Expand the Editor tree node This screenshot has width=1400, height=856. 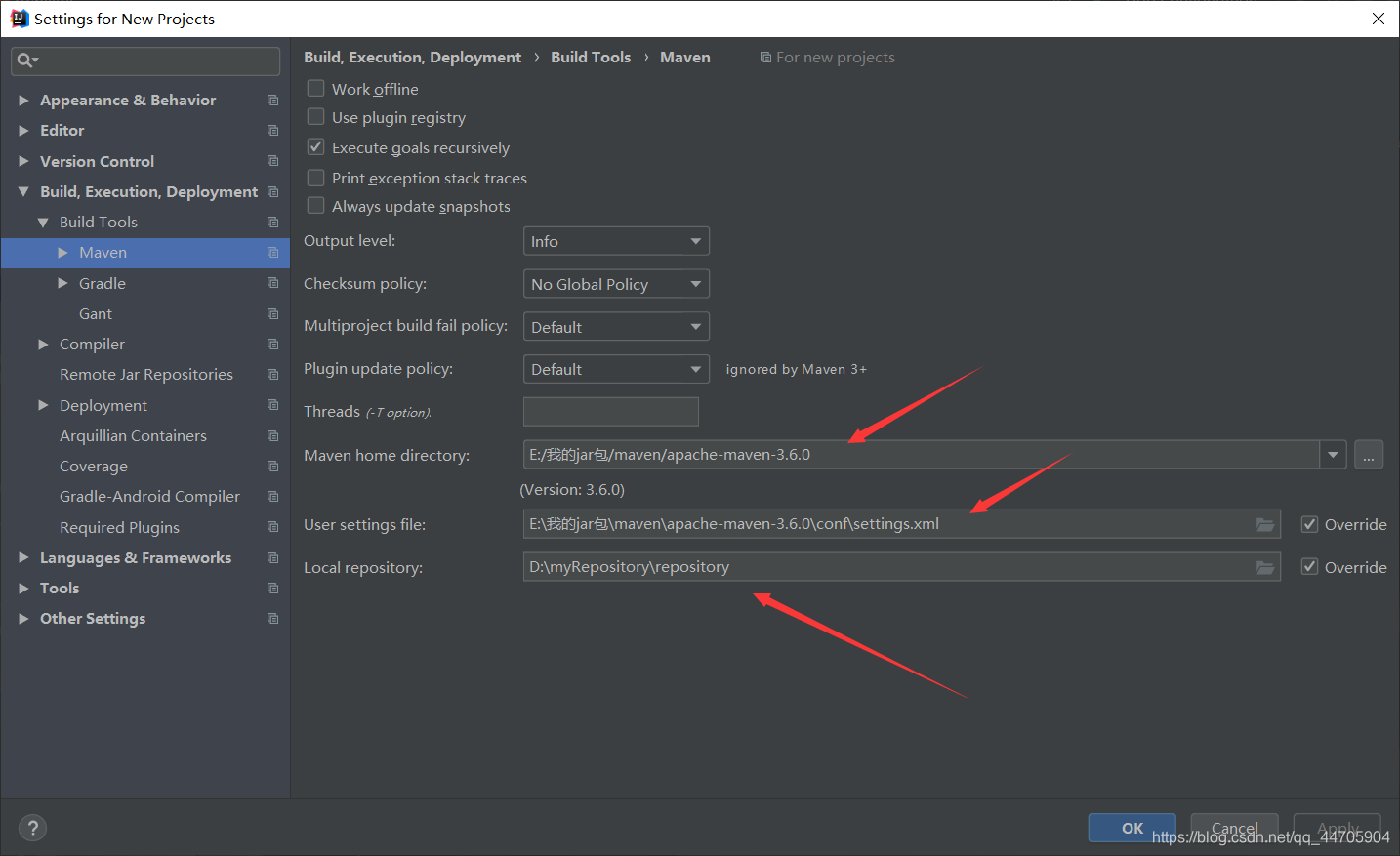pyautogui.click(x=23, y=131)
